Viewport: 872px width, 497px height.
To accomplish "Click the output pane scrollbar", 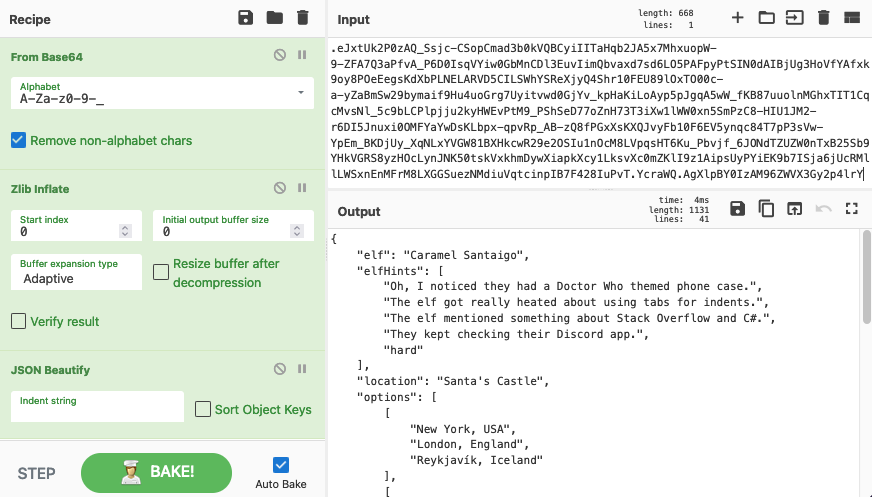I will pyautogui.click(x=866, y=277).
